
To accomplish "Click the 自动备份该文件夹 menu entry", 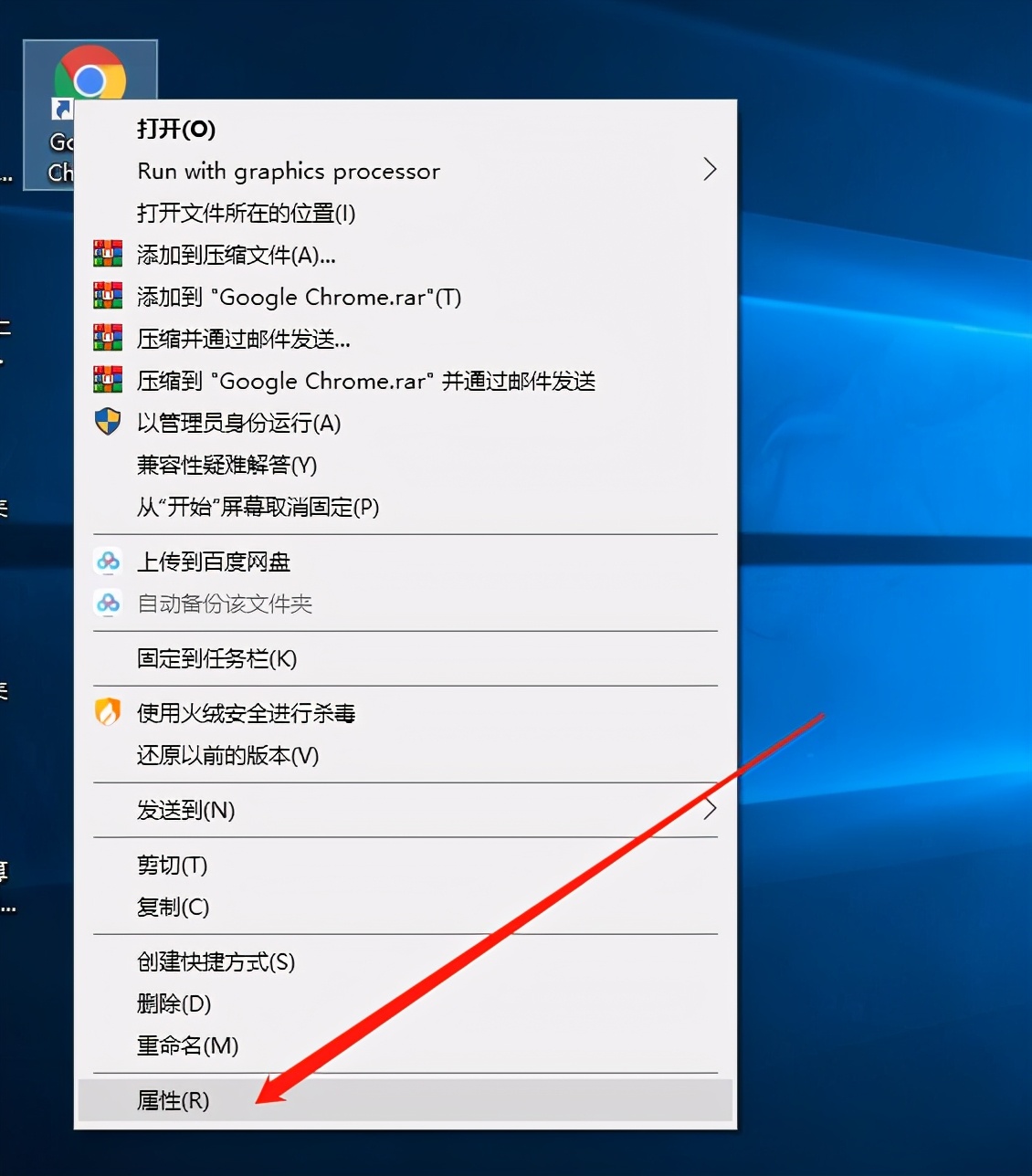I will (x=405, y=604).
